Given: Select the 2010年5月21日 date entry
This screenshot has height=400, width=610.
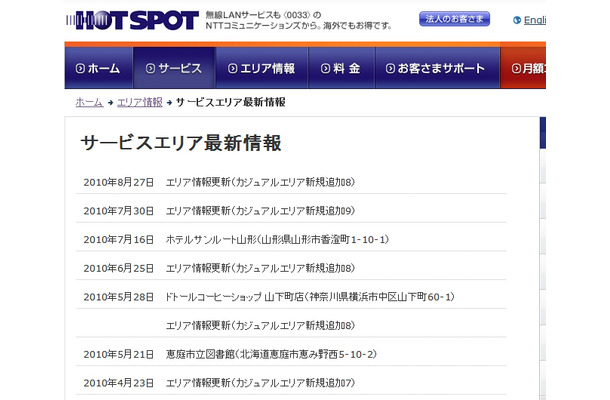Looking at the screenshot, I should [x=119, y=354].
